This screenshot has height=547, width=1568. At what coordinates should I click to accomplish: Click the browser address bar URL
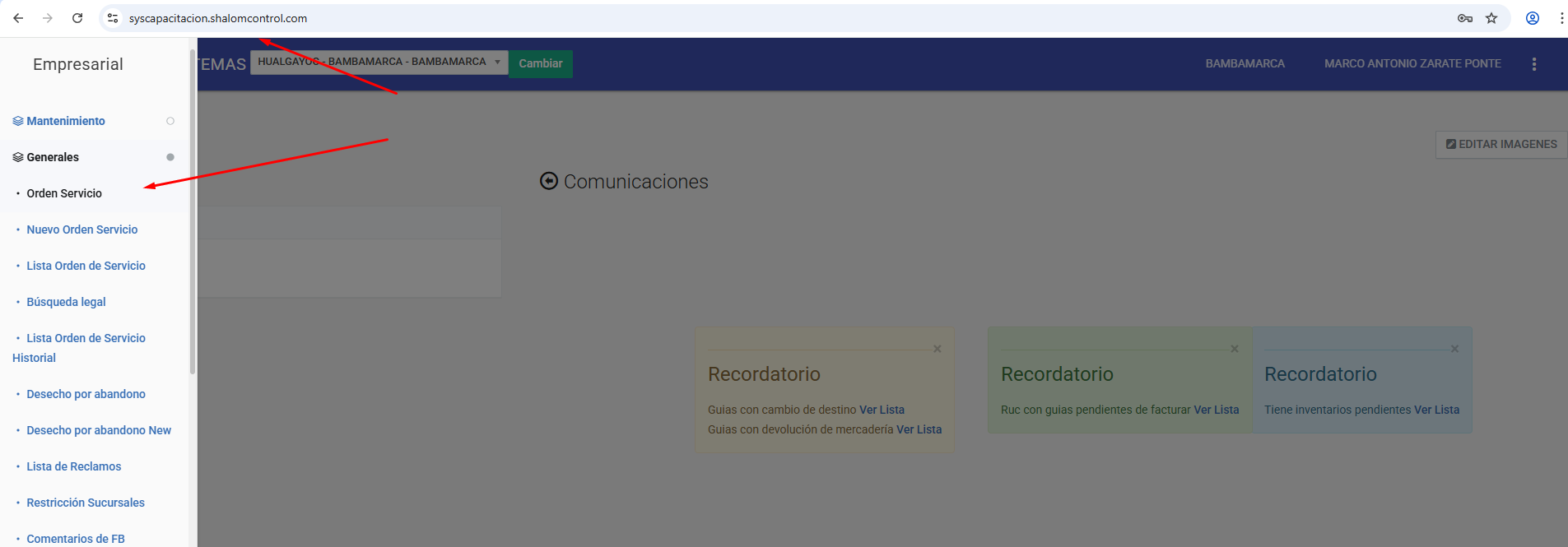(x=218, y=18)
